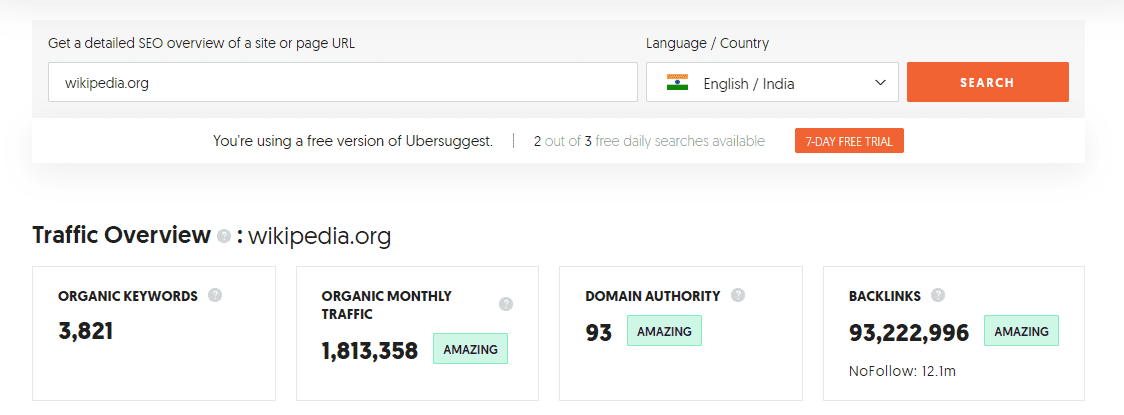Click the Organic Keywords help icon
This screenshot has height=415, width=1124.
[214, 295]
